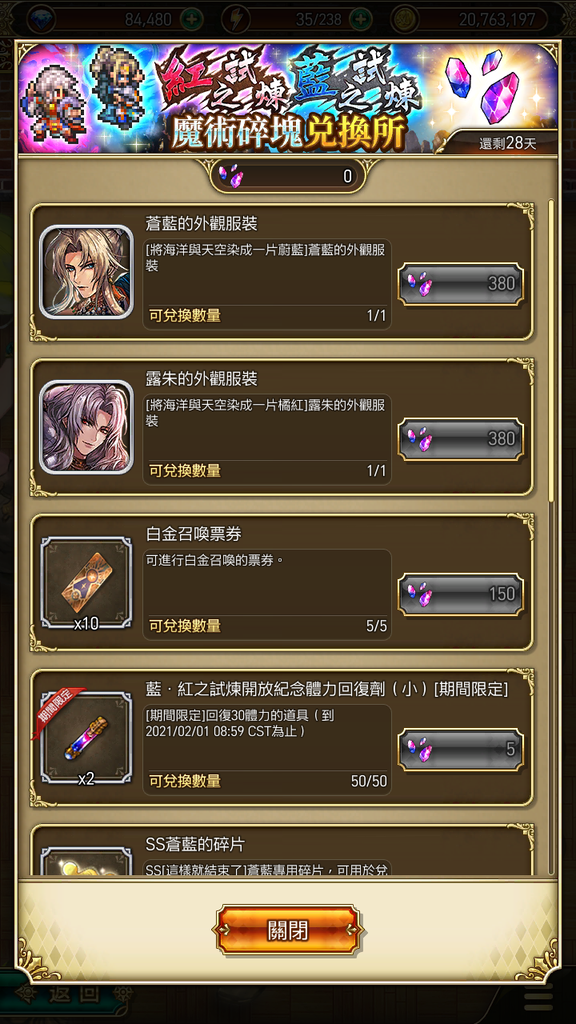
Task: Select the limited stamina potion icon
Action: (86, 737)
